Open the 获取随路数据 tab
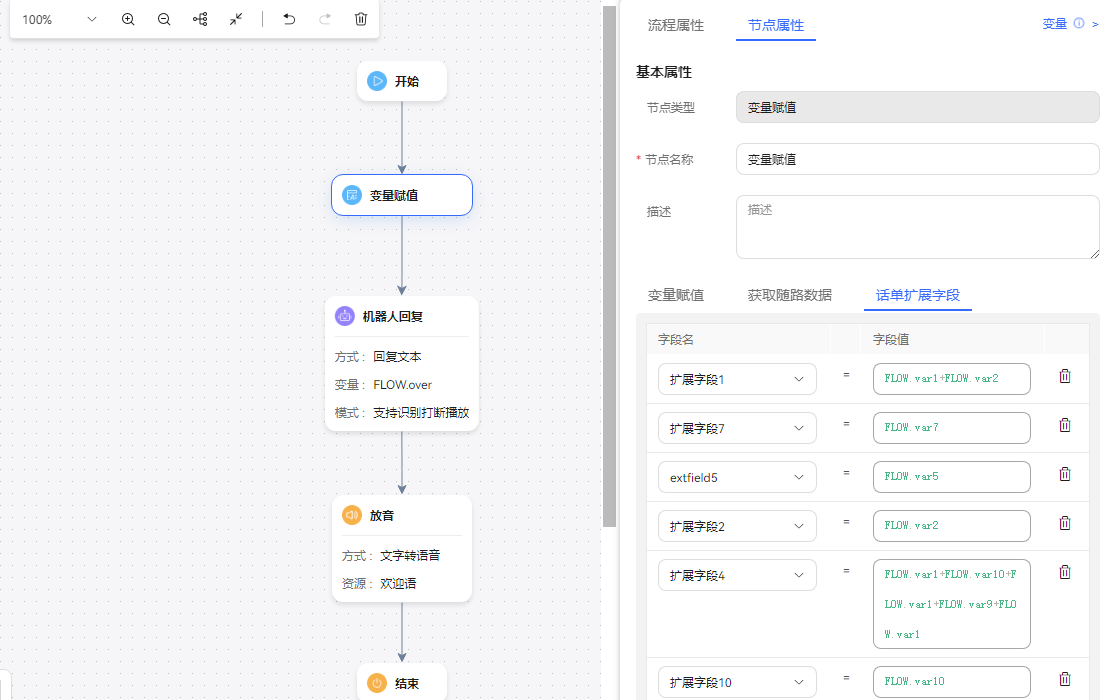This screenshot has width=1105, height=700. (789, 295)
